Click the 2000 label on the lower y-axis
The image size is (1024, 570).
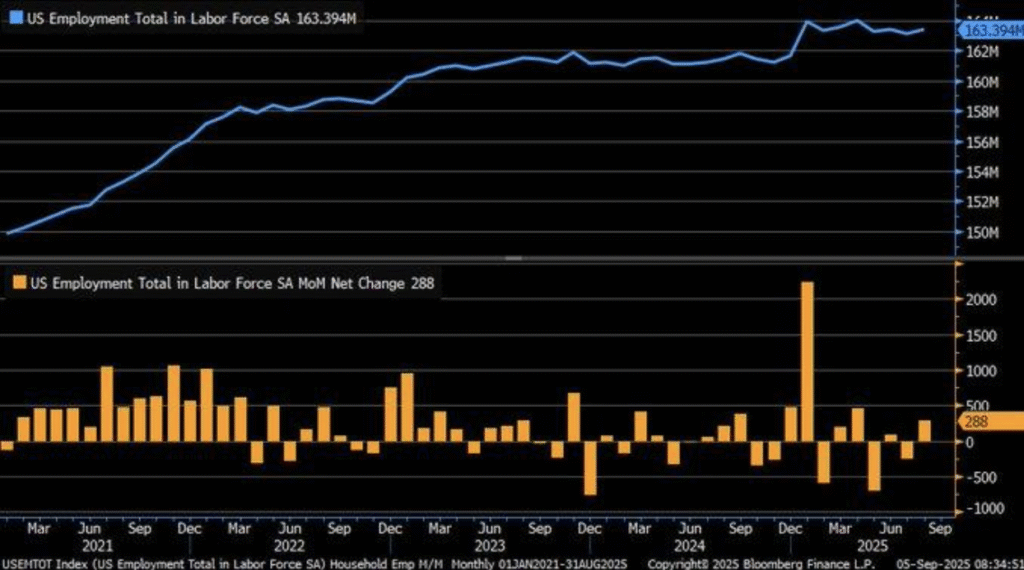point(982,300)
